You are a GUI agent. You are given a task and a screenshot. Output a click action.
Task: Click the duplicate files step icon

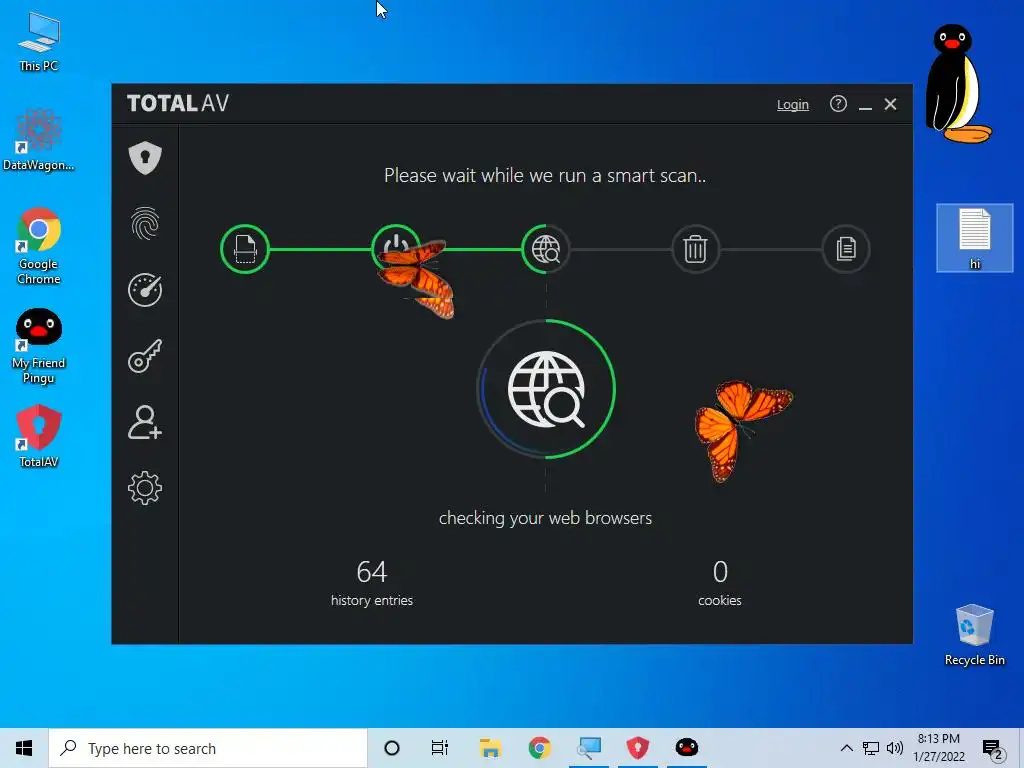[x=846, y=249]
